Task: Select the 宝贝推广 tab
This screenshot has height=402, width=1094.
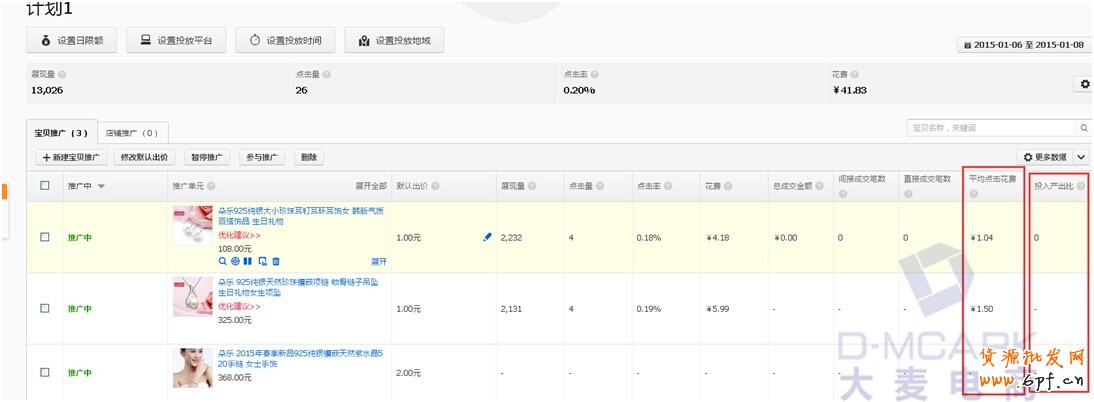Action: pyautogui.click(x=61, y=132)
